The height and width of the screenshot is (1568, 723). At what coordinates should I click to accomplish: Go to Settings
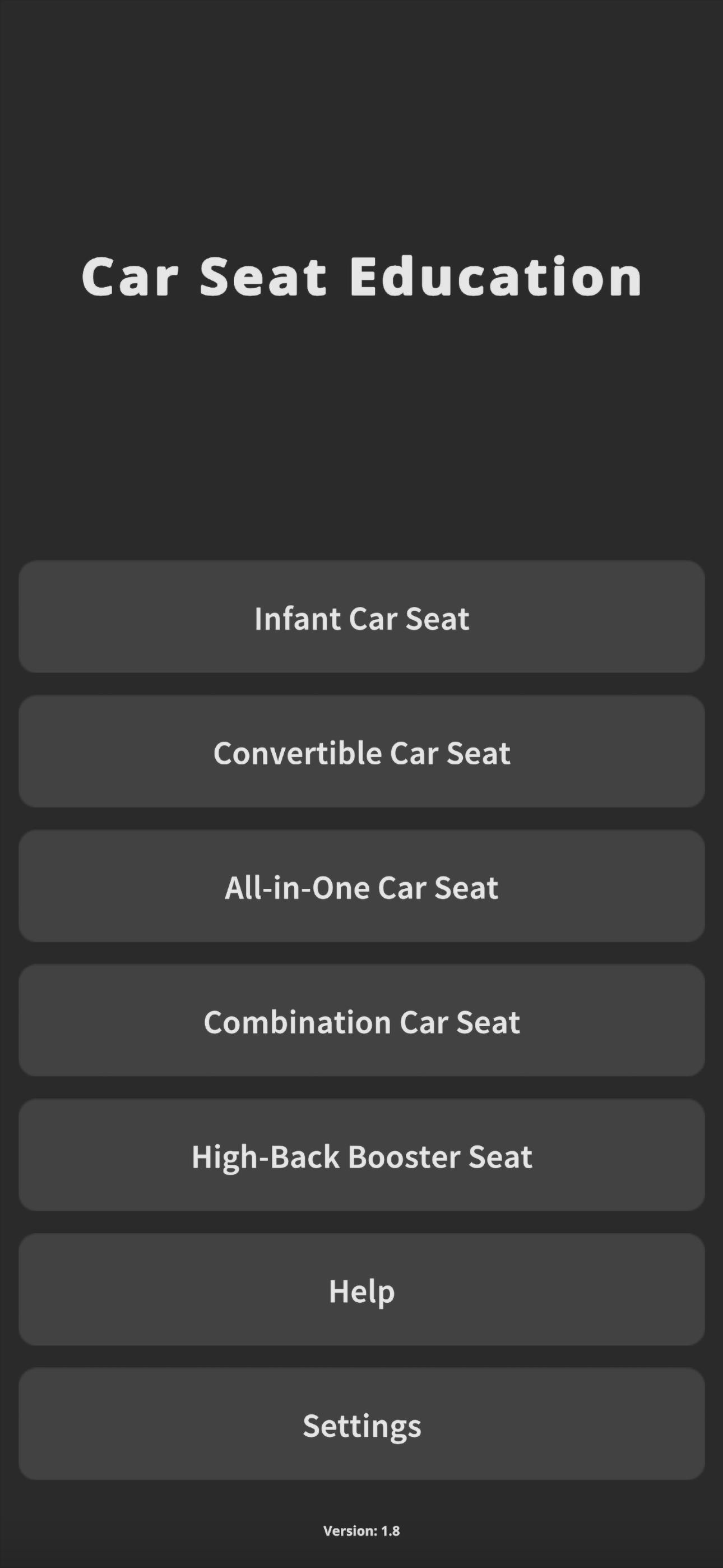tap(361, 1424)
